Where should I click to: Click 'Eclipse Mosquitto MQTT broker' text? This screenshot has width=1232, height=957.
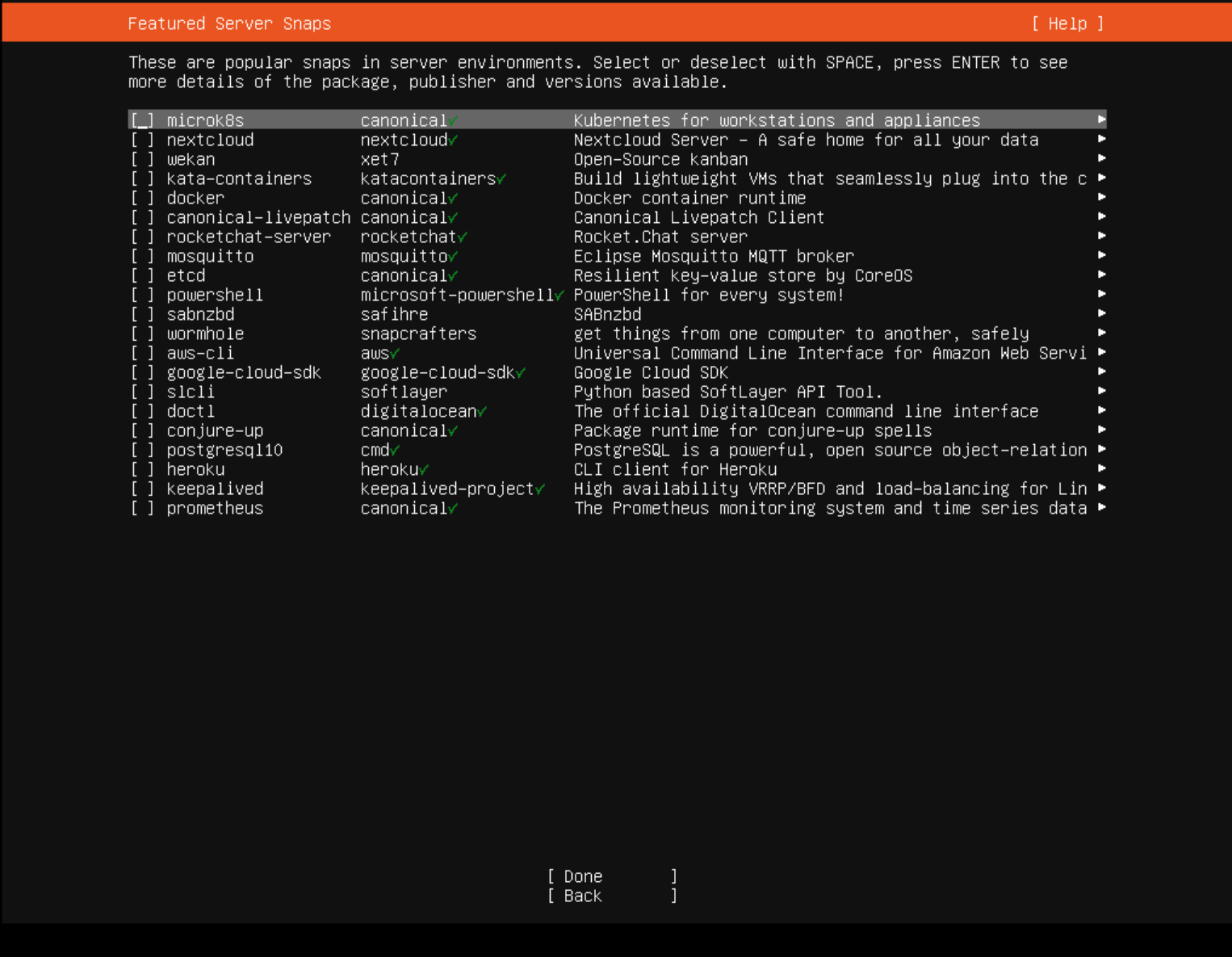pyautogui.click(x=714, y=256)
